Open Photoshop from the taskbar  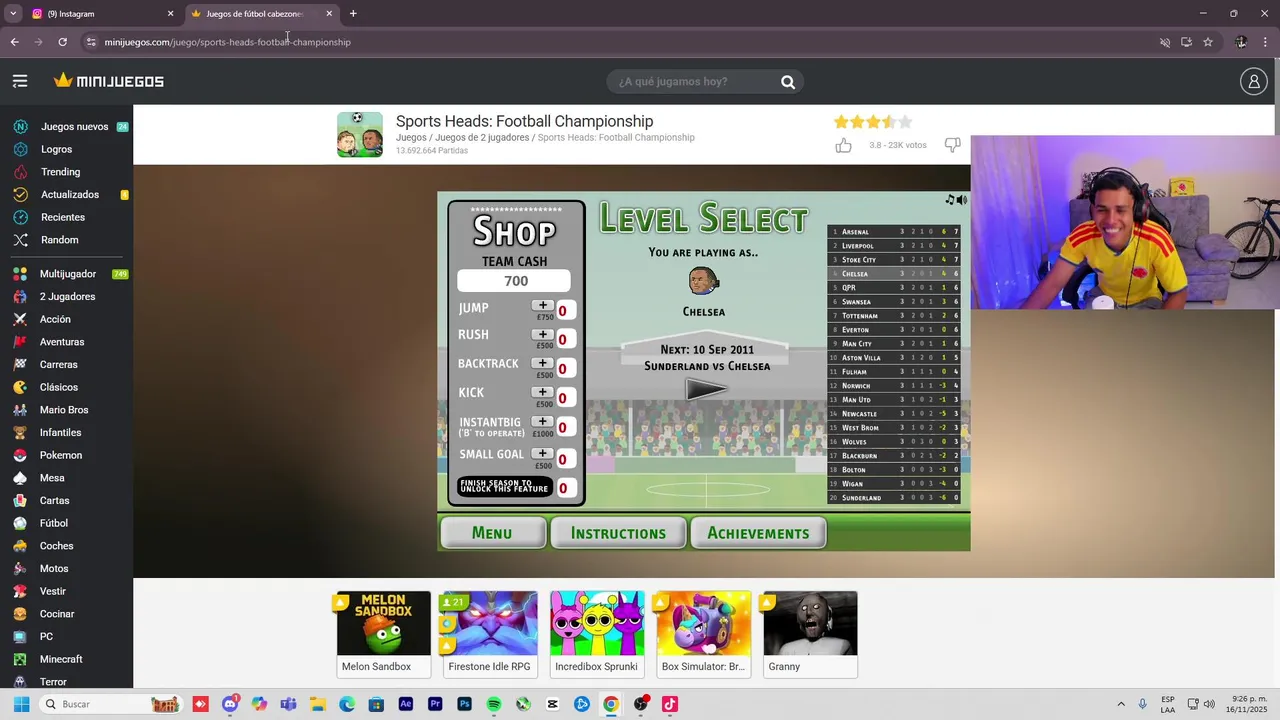click(464, 704)
